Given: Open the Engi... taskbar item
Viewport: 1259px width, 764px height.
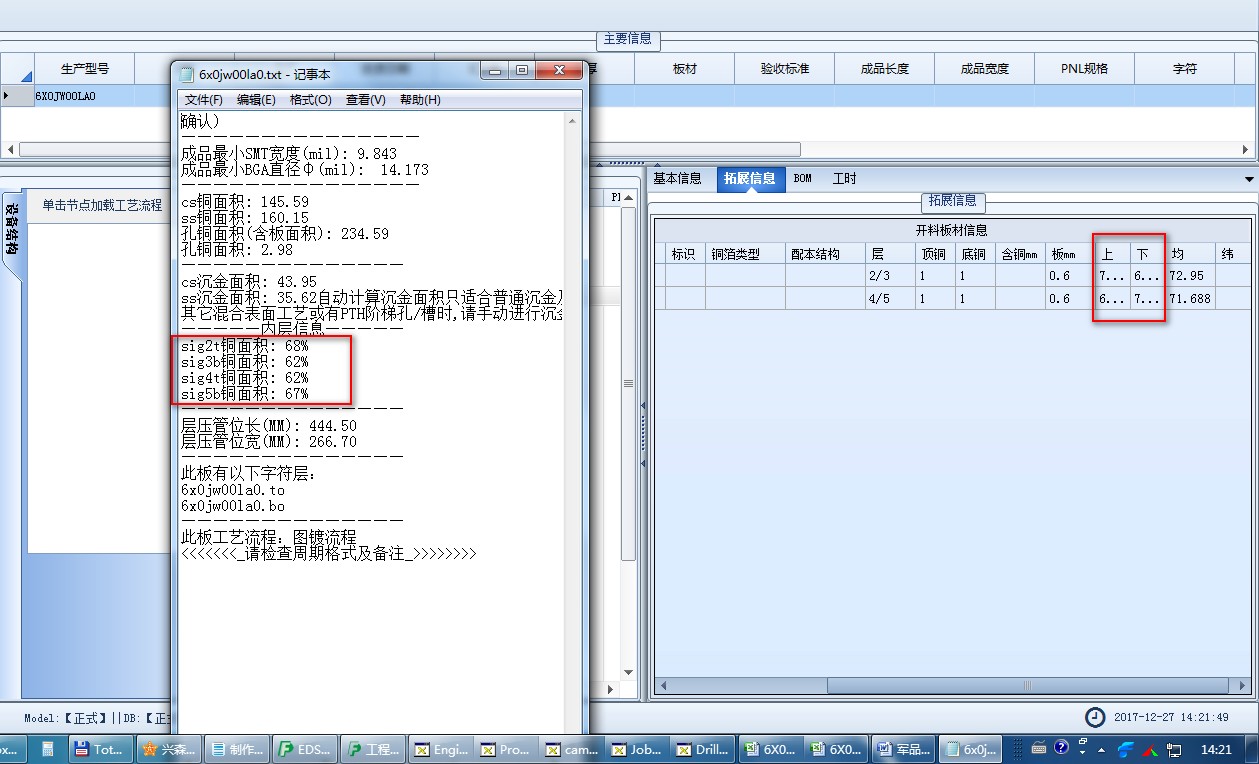Looking at the screenshot, I should 440,749.
